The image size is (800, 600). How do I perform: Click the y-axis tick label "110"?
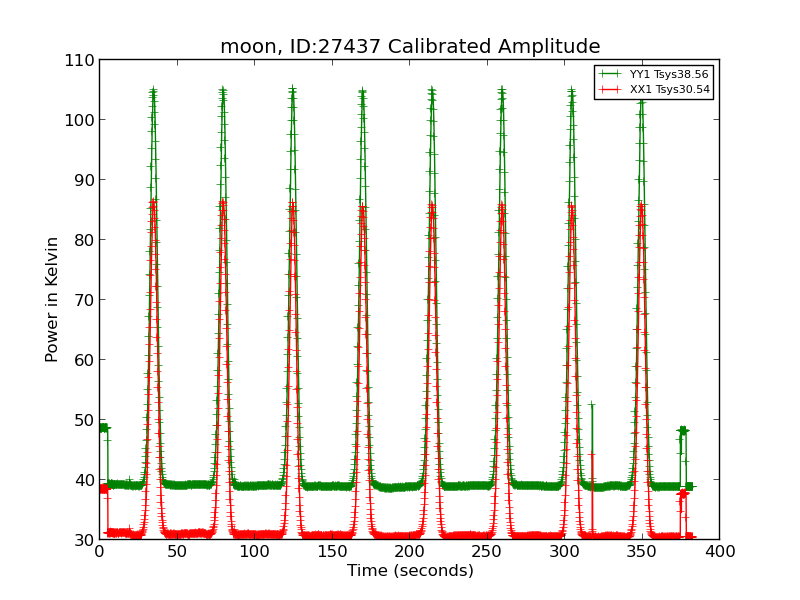pos(80,61)
